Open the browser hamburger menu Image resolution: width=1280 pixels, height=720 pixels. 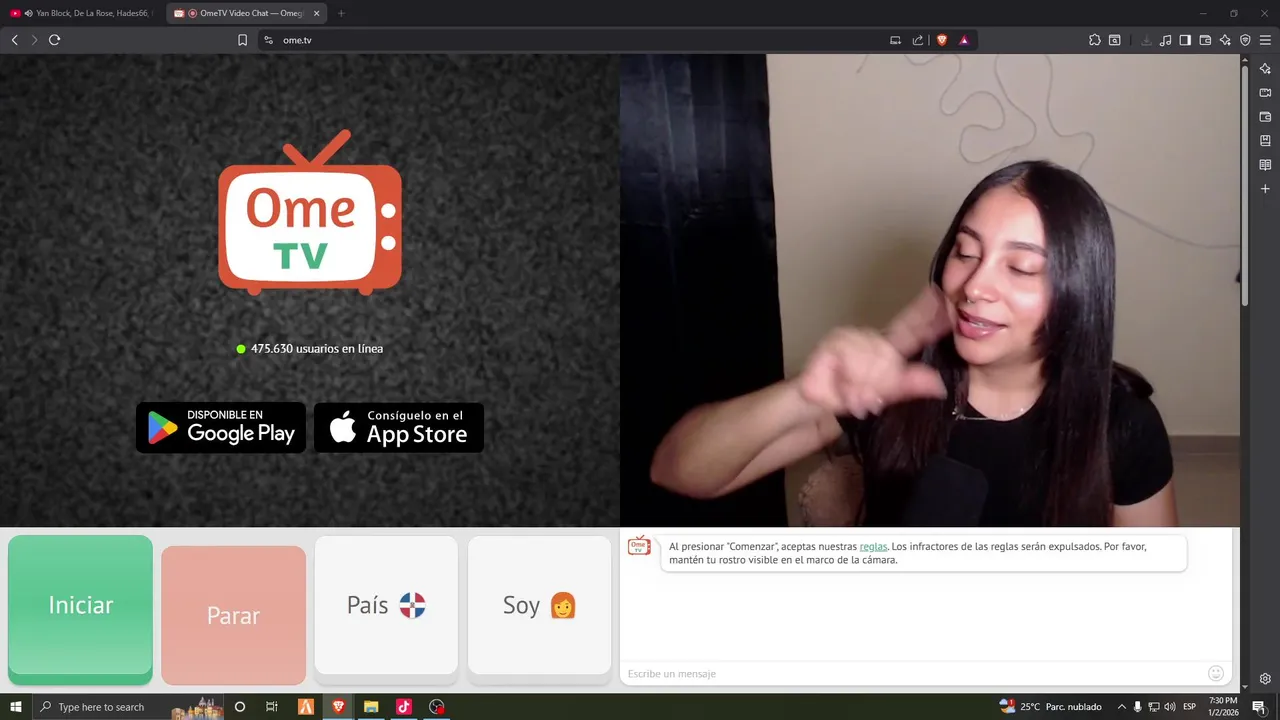[x=1265, y=40]
